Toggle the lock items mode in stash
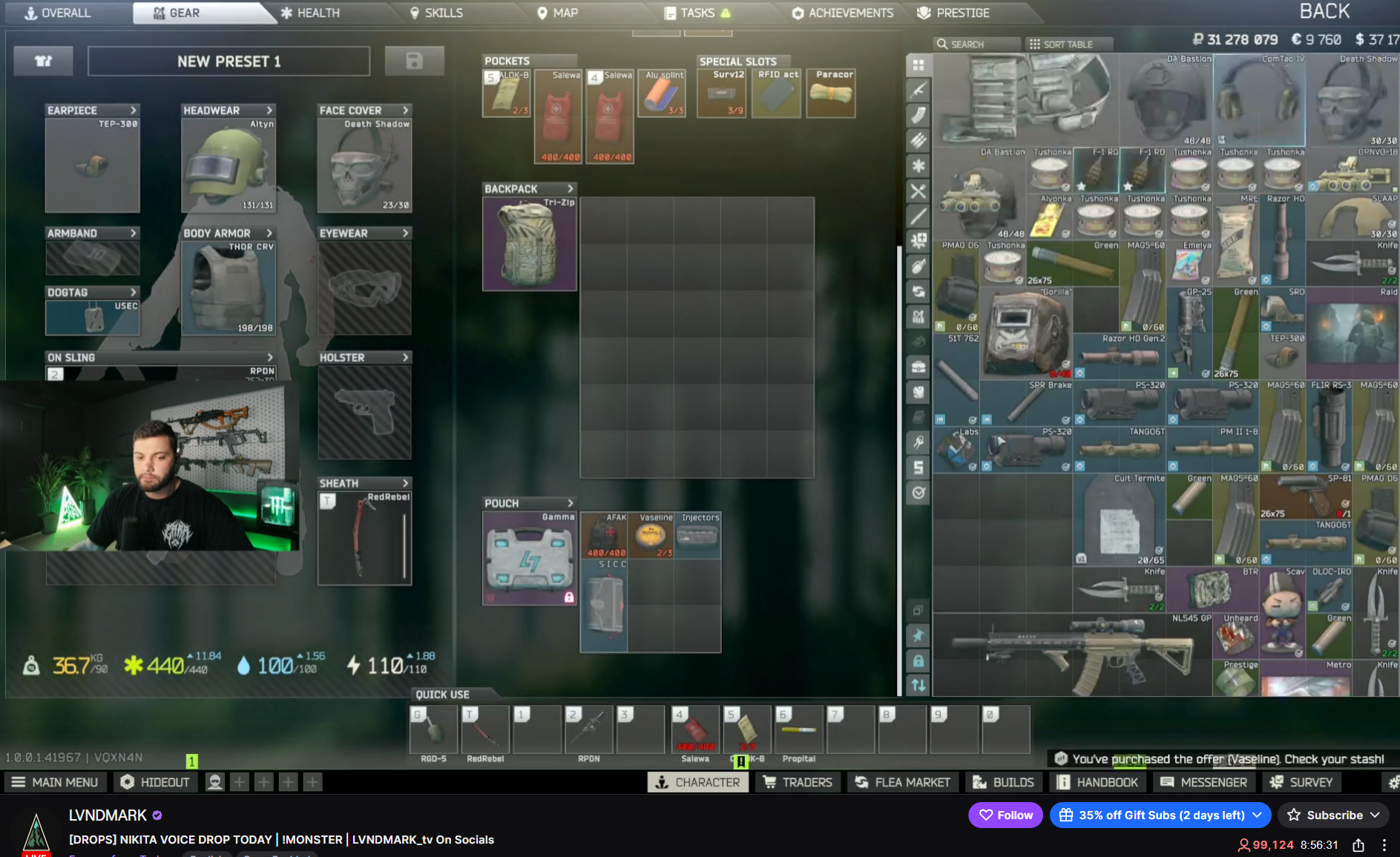 pyautogui.click(x=918, y=660)
